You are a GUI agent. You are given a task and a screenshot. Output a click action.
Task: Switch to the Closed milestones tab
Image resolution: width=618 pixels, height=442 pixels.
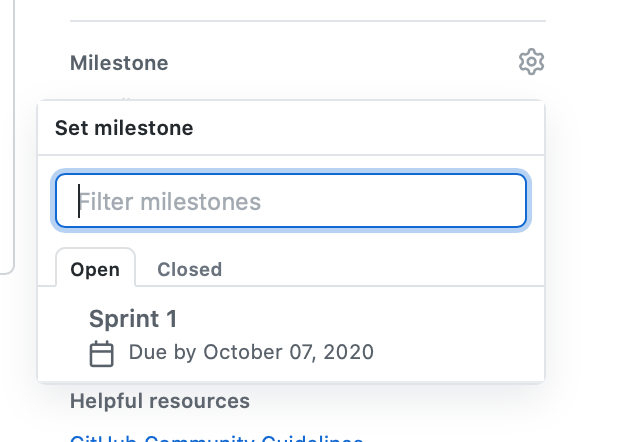click(190, 270)
